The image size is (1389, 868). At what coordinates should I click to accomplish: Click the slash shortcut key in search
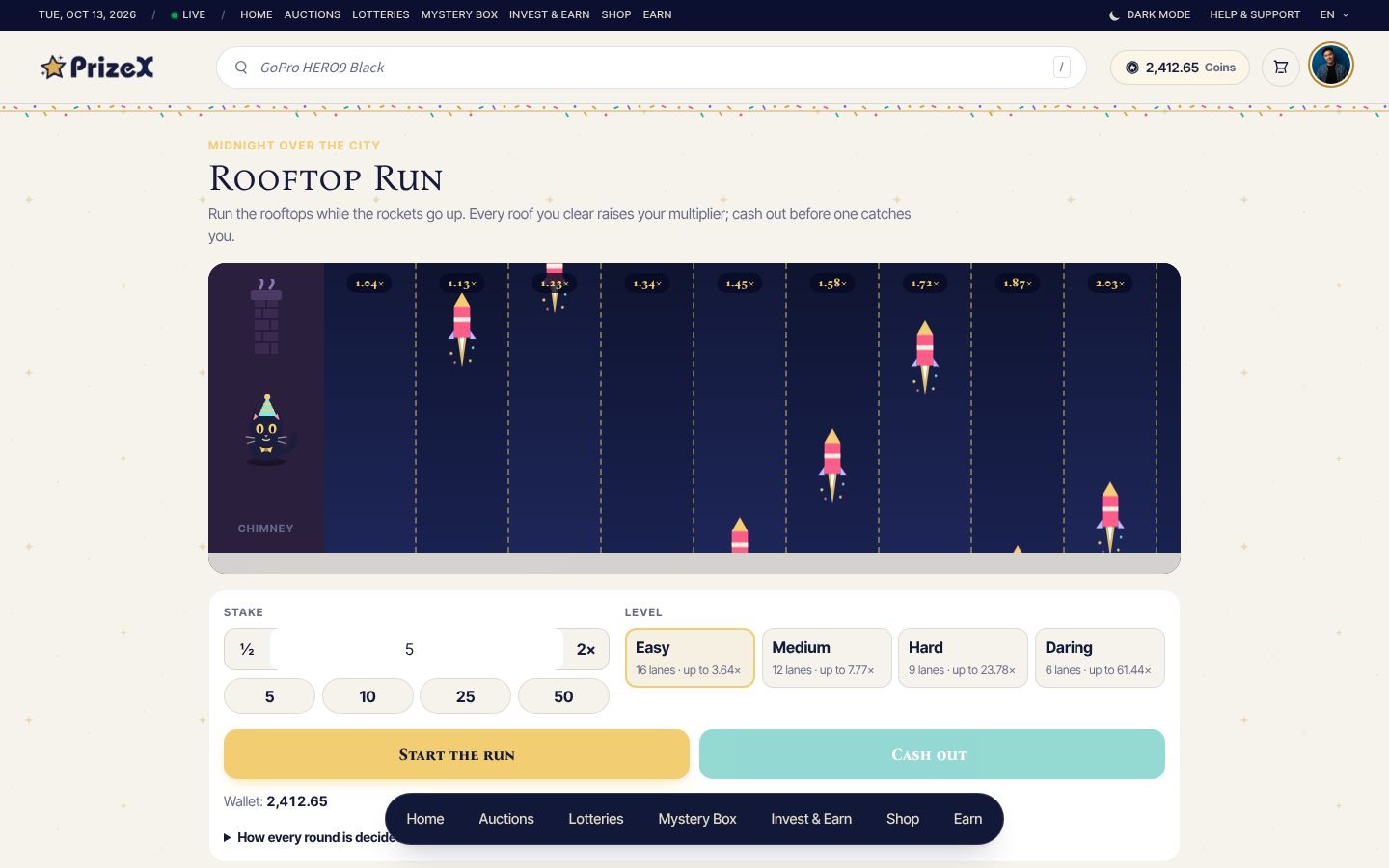(x=1062, y=68)
